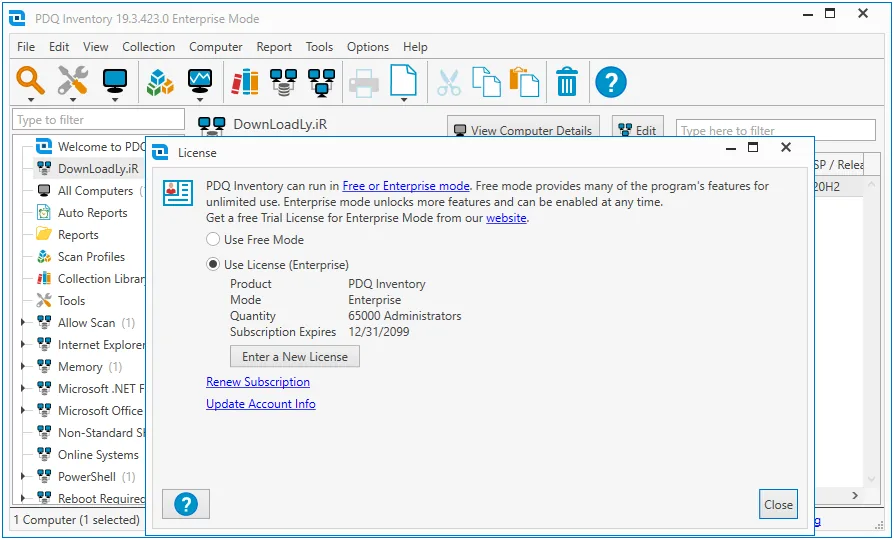Click the scissors cut icon
Image resolution: width=894 pixels, height=540 pixels.
[449, 82]
